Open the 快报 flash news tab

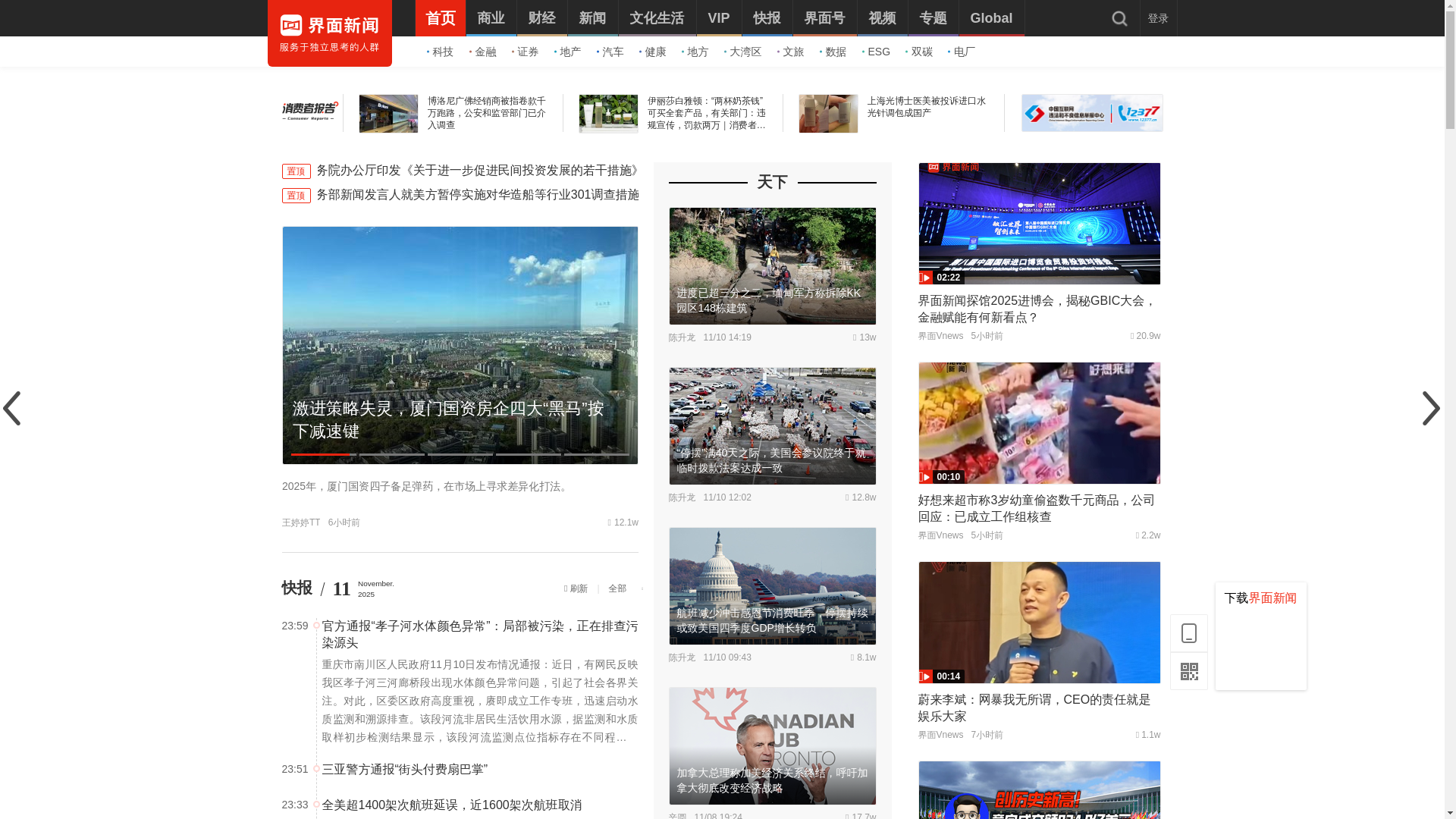[767, 18]
